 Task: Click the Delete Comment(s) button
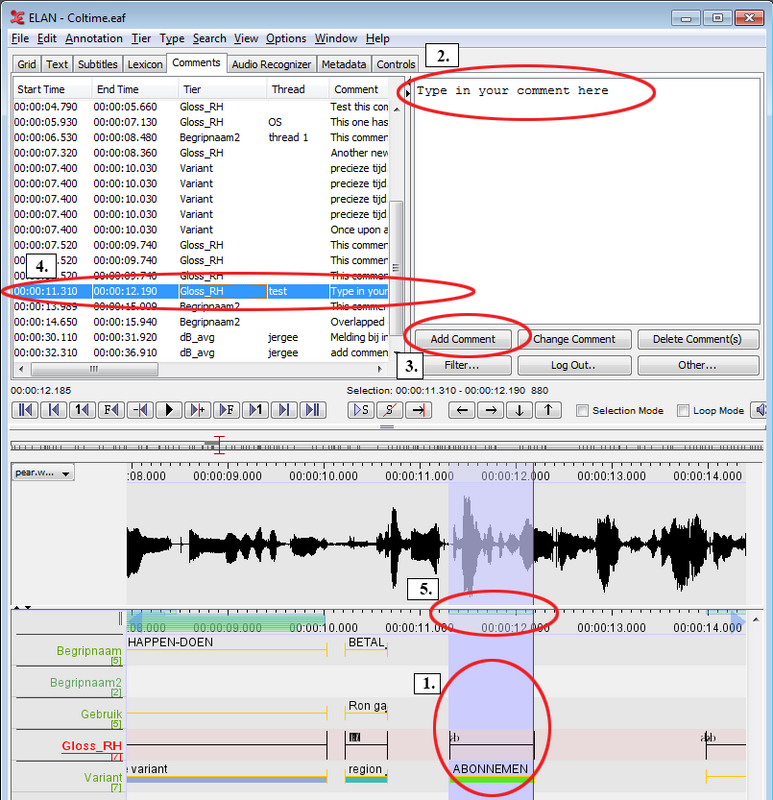coord(698,339)
